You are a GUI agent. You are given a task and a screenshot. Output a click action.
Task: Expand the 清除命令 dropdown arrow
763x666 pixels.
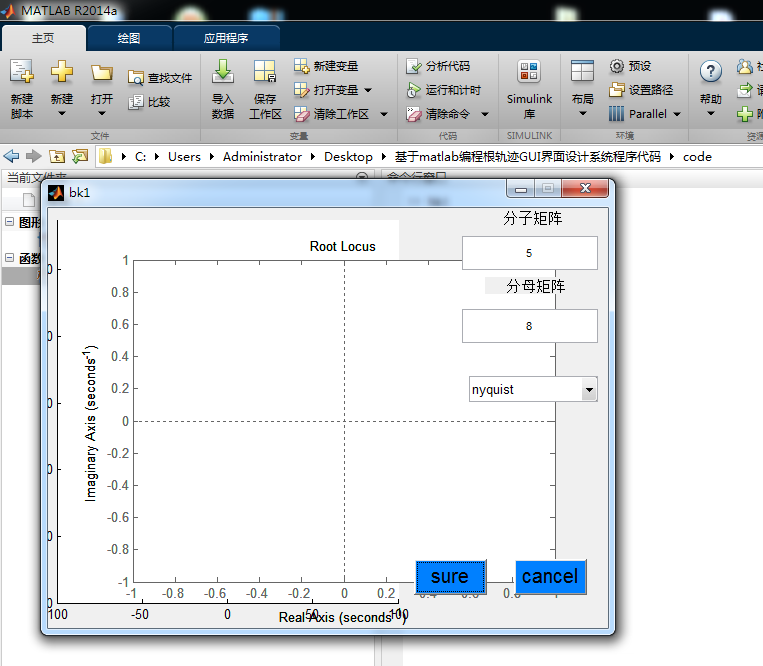[485, 114]
